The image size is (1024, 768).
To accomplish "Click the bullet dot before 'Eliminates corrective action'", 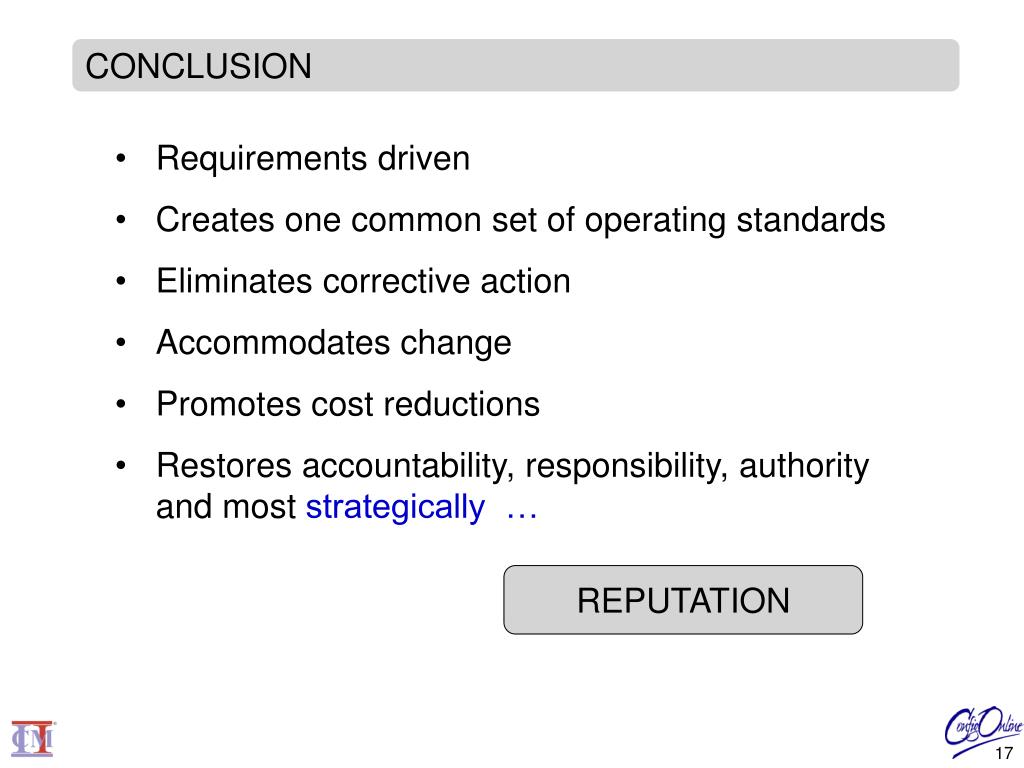I will coord(120,281).
